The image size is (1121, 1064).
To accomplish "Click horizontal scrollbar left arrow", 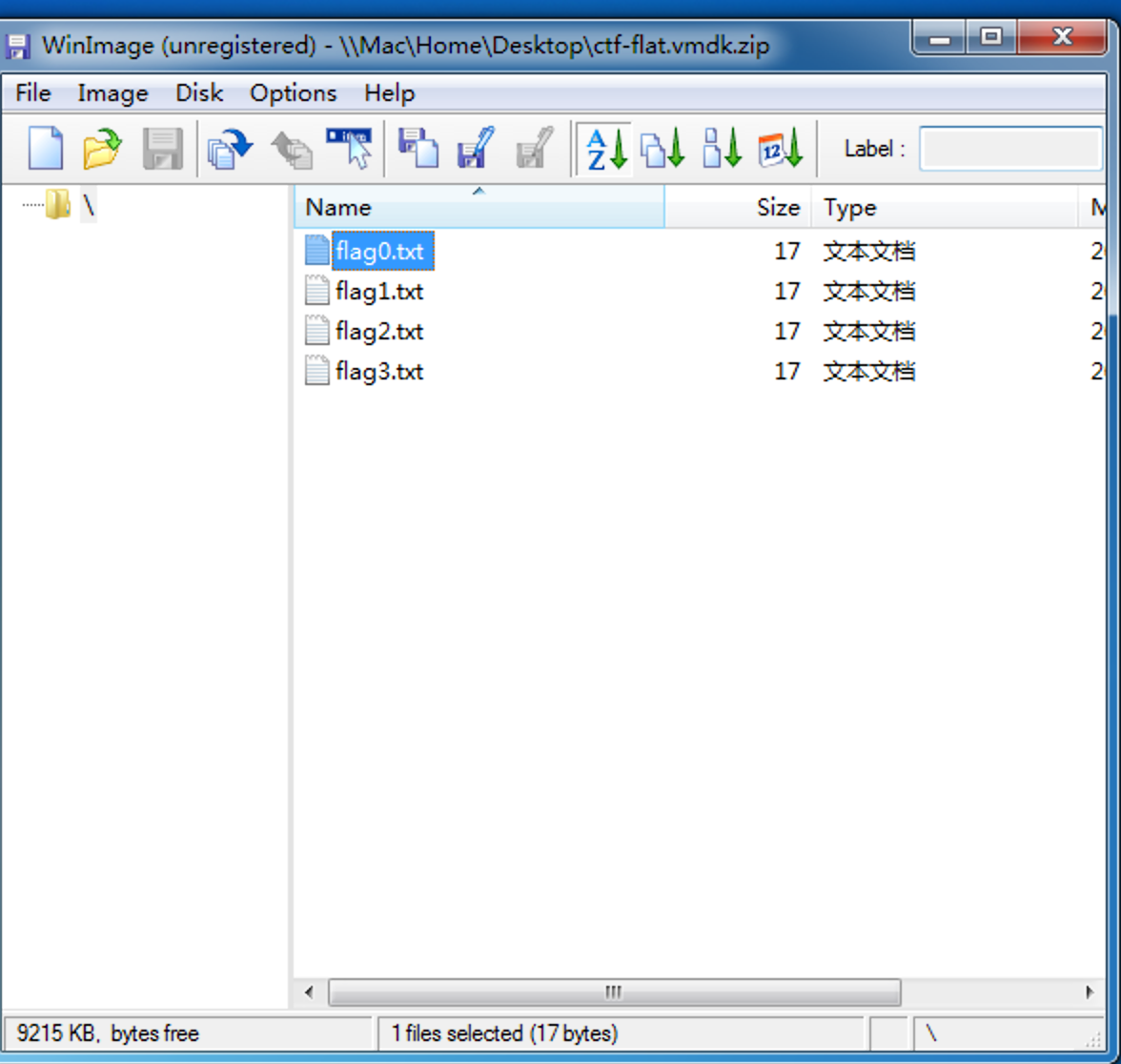I will point(309,992).
